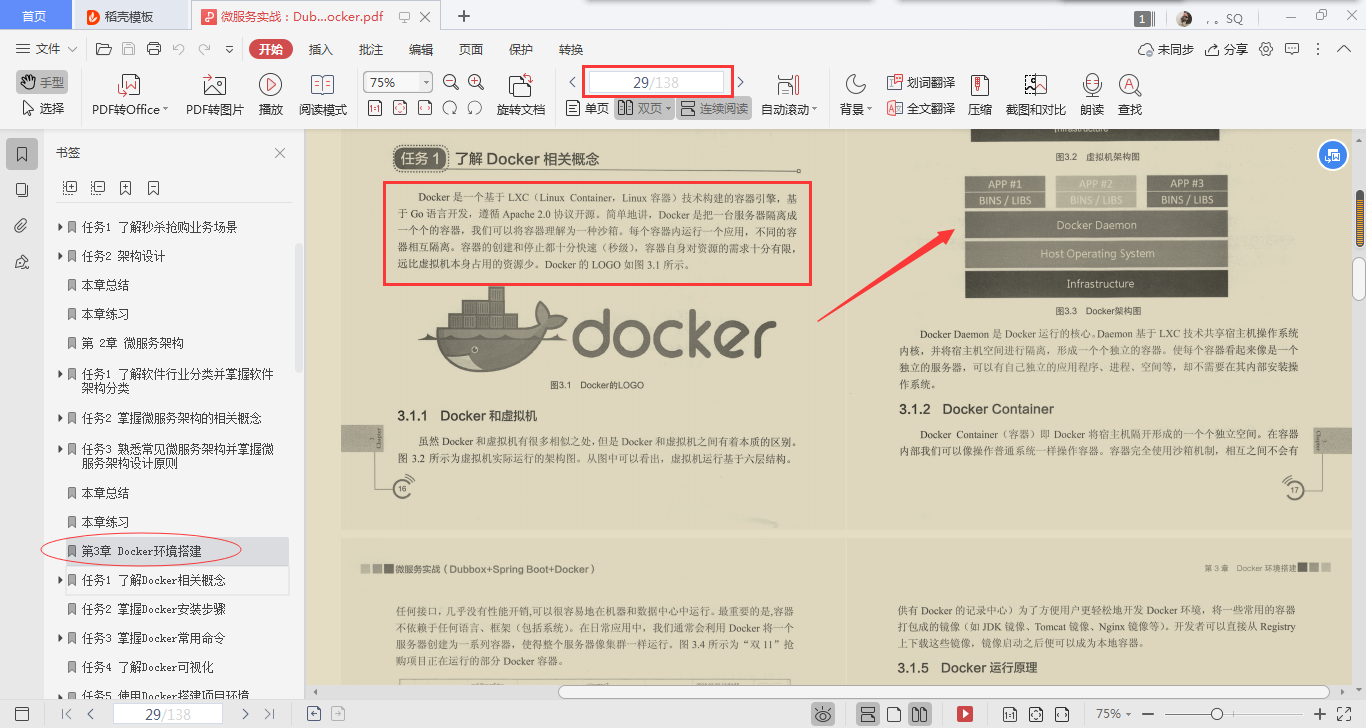The width and height of the screenshot is (1366, 728).
Task: Open the thumbnails panel icon in left sidebar
Action: point(22,190)
